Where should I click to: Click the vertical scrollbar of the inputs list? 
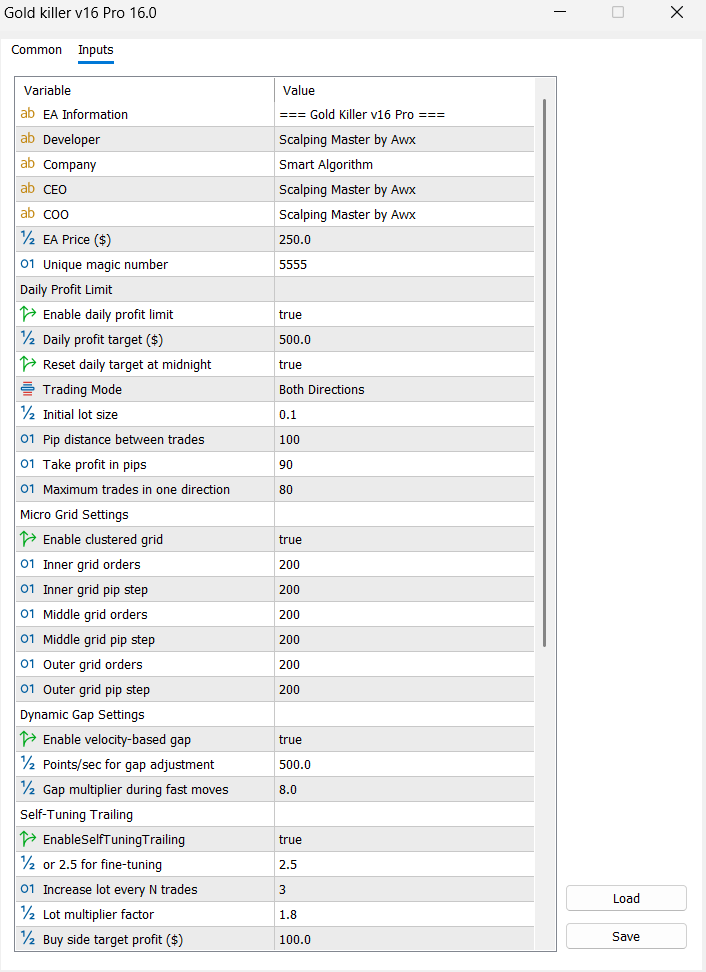coord(545,372)
